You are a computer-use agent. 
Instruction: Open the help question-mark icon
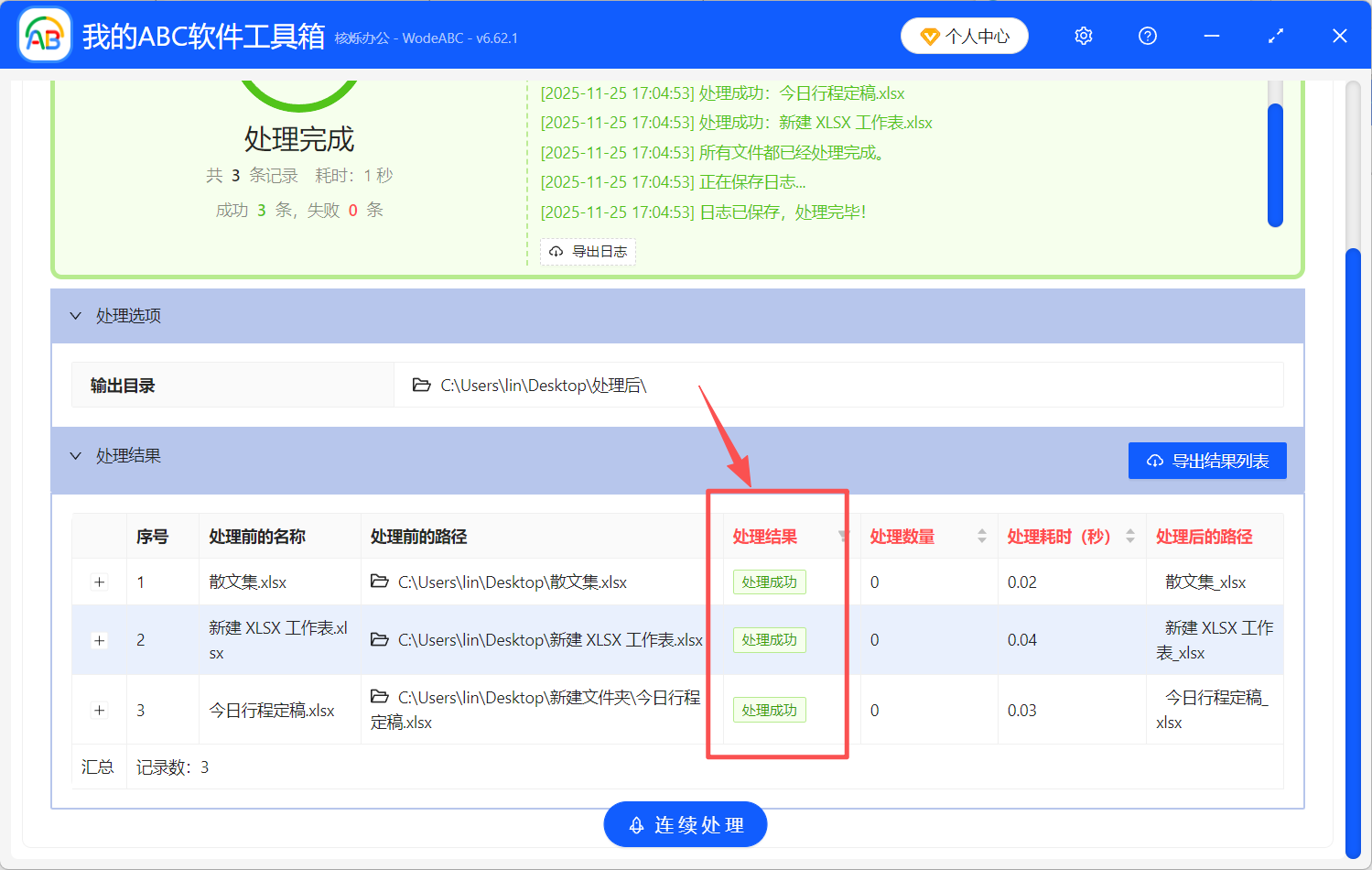pyautogui.click(x=1147, y=35)
